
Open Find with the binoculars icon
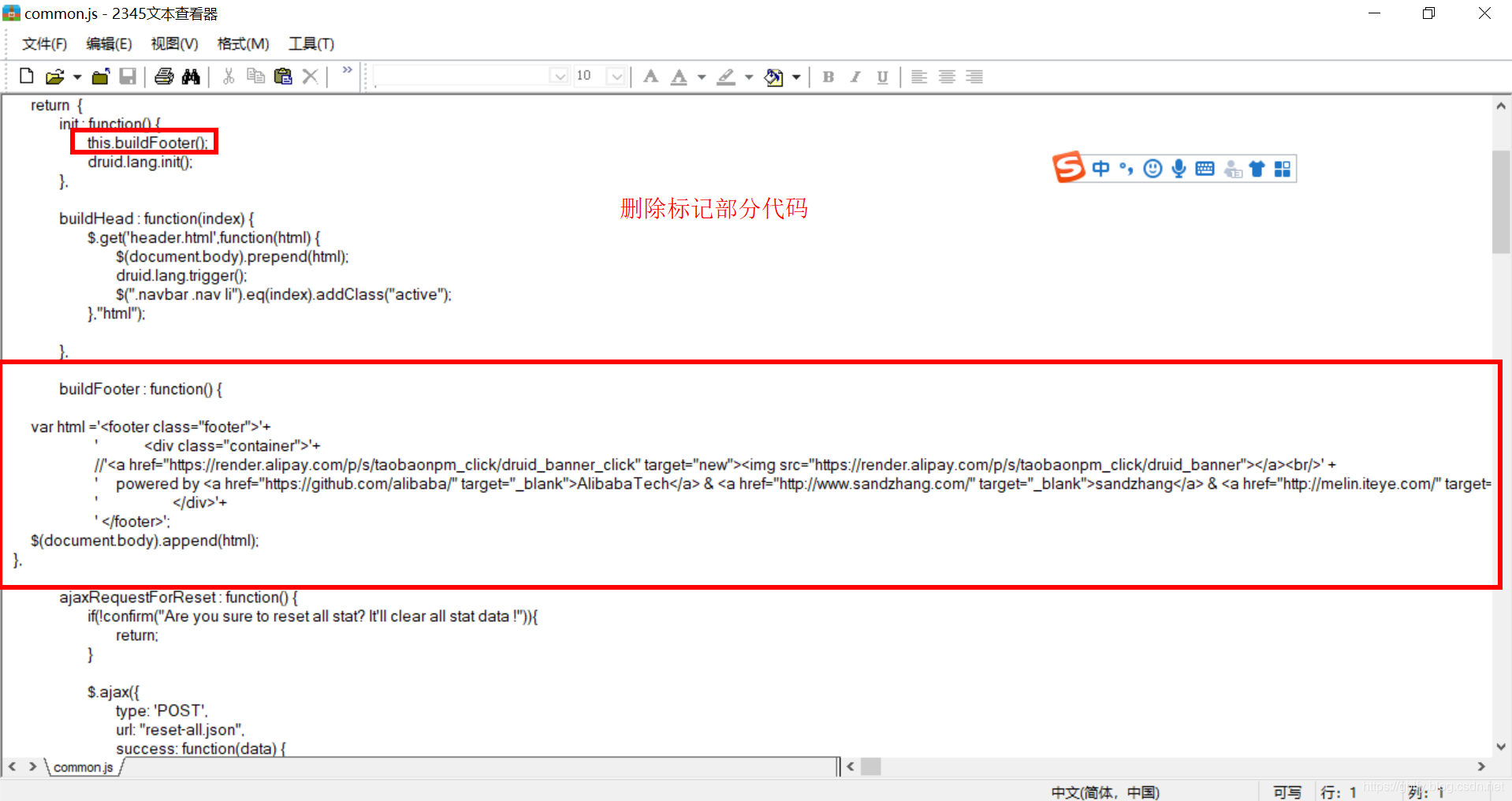click(191, 76)
